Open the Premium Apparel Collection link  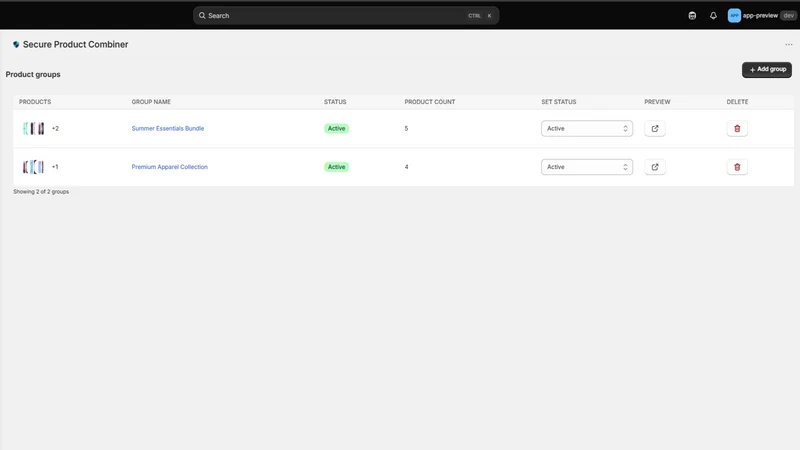point(169,167)
